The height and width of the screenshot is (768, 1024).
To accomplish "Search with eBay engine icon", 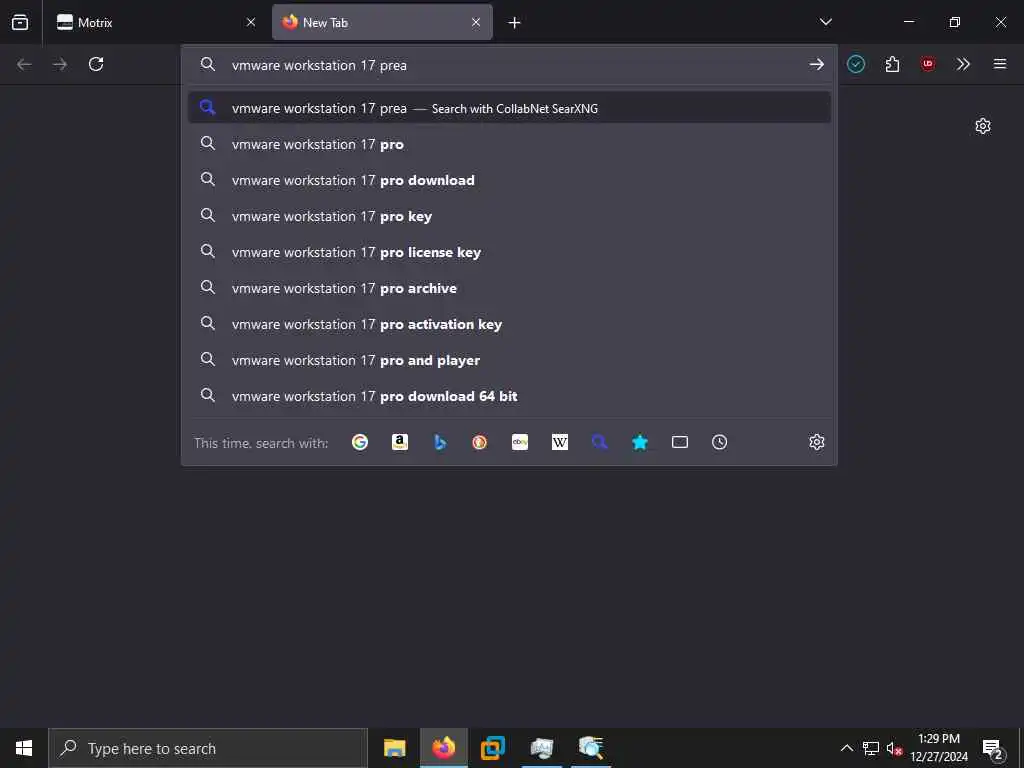I will click(520, 442).
